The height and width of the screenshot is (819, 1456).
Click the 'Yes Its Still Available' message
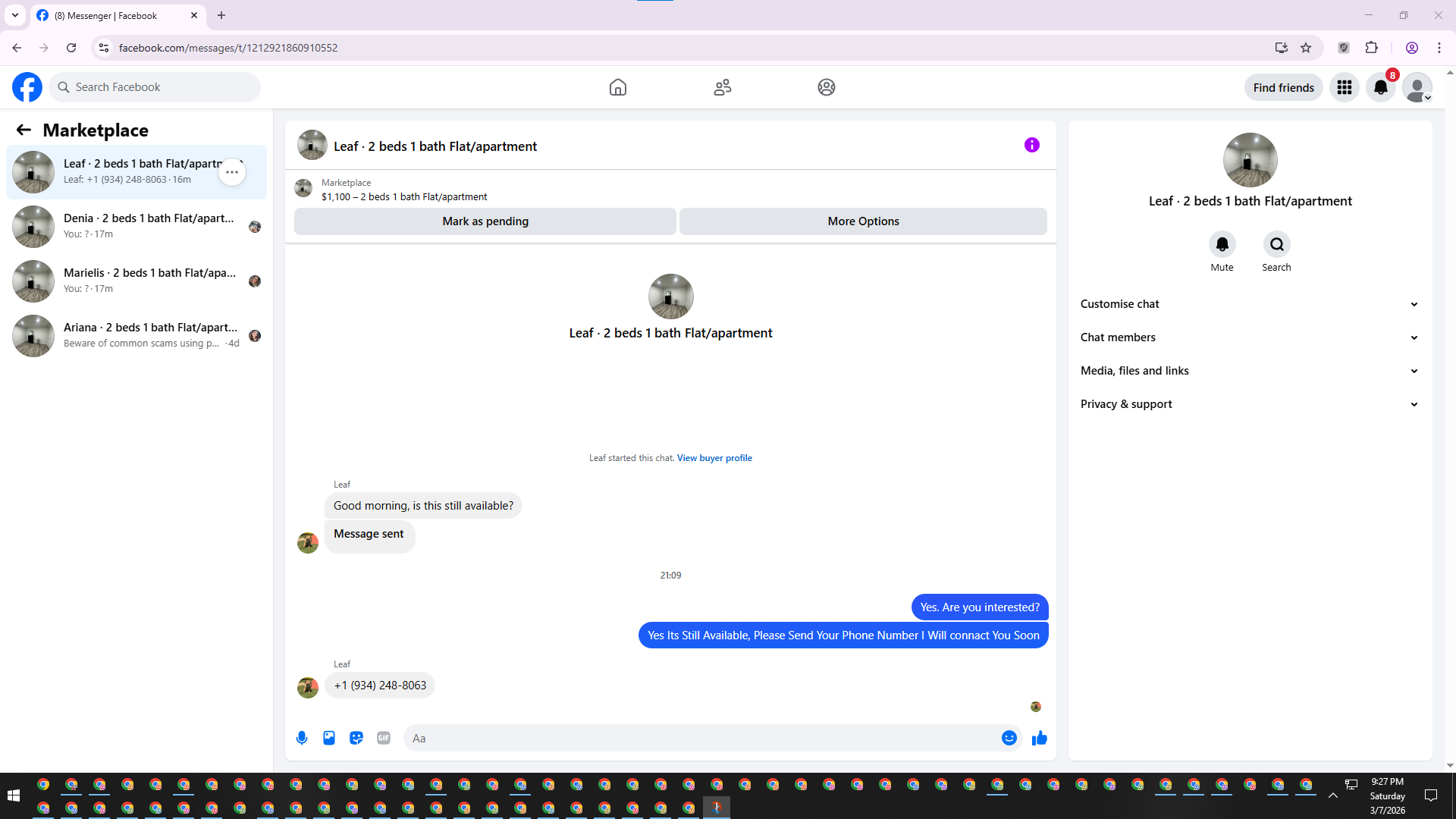click(843, 635)
